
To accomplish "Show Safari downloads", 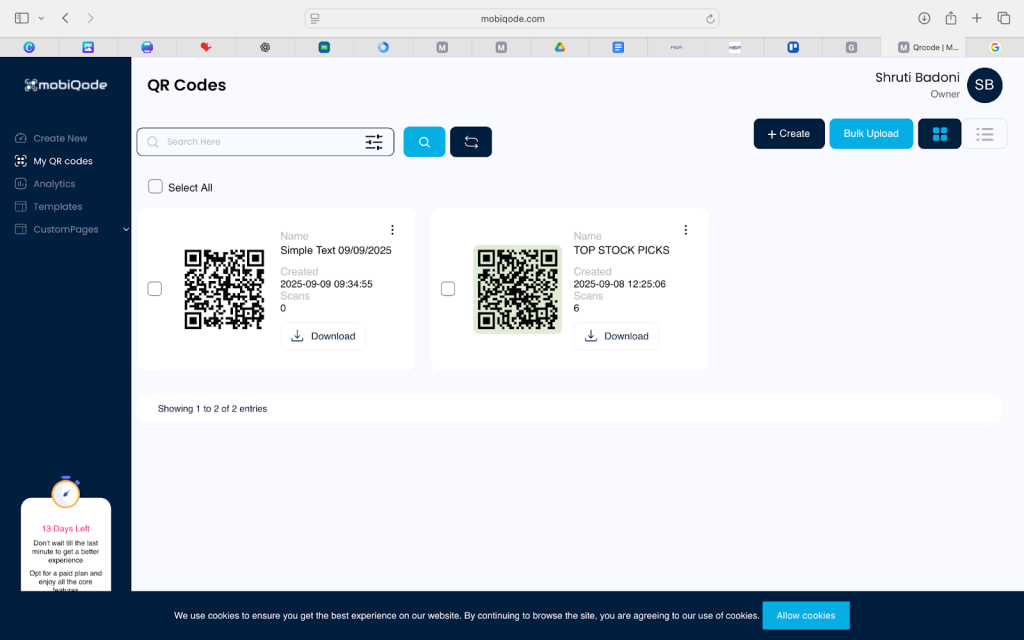I will [x=924, y=18].
